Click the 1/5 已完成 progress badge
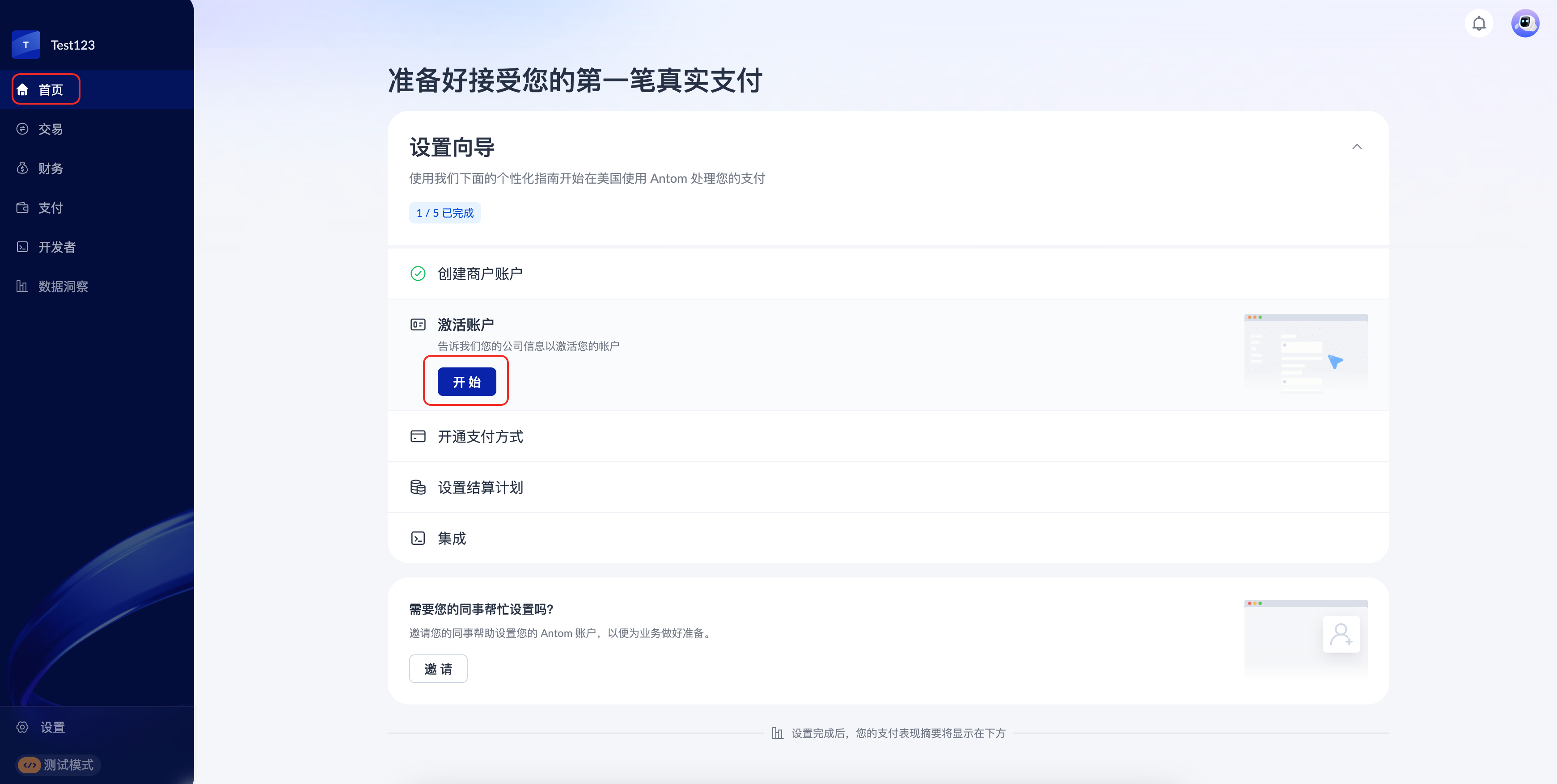The image size is (1557, 784). click(x=444, y=213)
